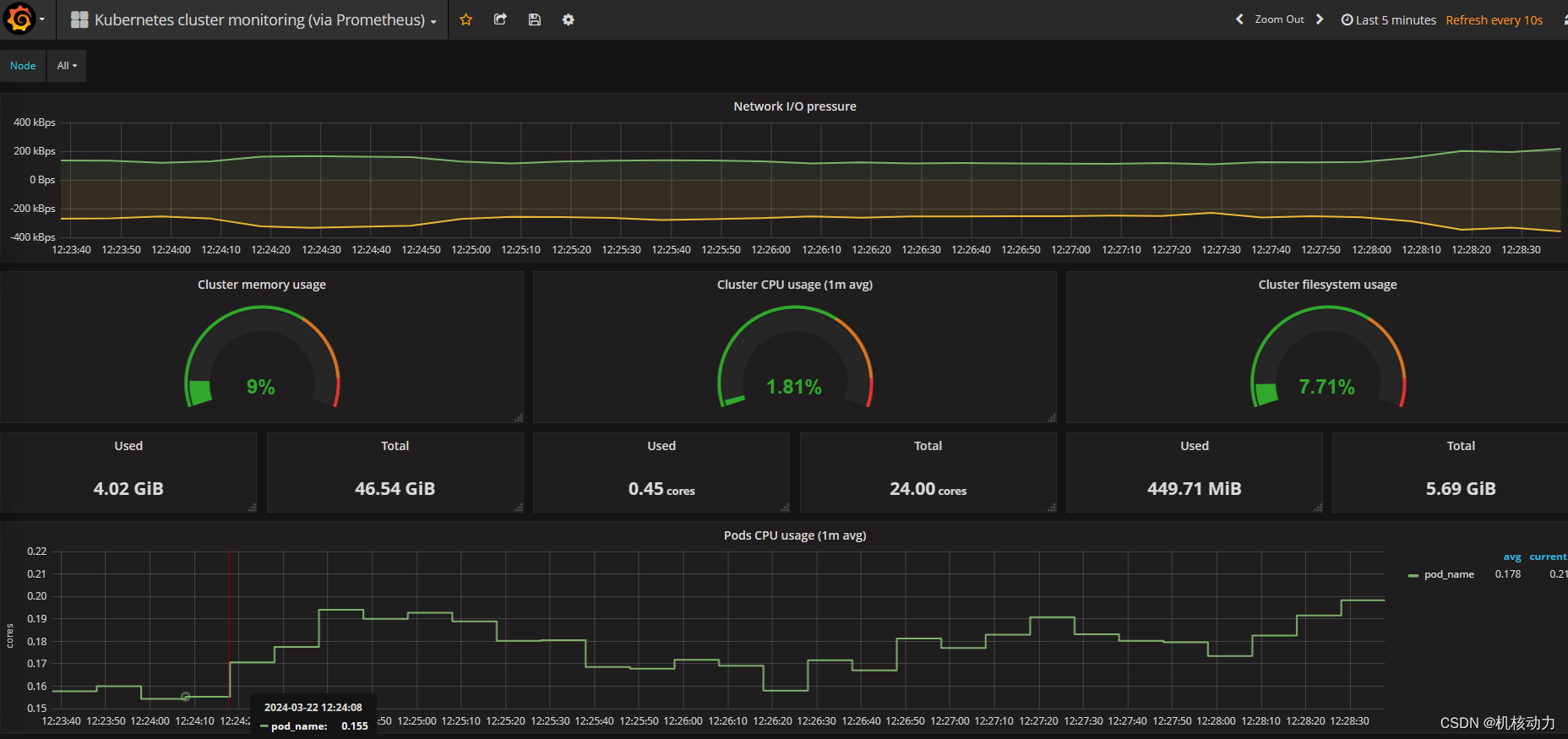Sort legend by avg column

pyautogui.click(x=1512, y=557)
